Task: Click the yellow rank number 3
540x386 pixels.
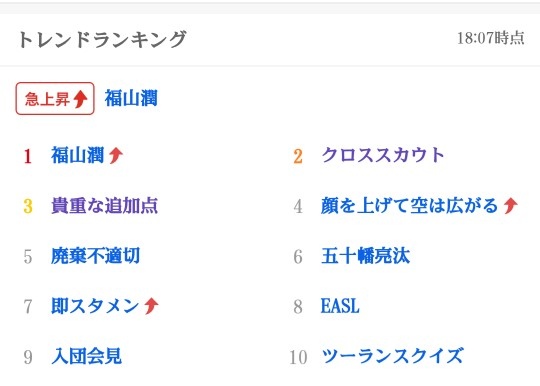Action: 28,207
